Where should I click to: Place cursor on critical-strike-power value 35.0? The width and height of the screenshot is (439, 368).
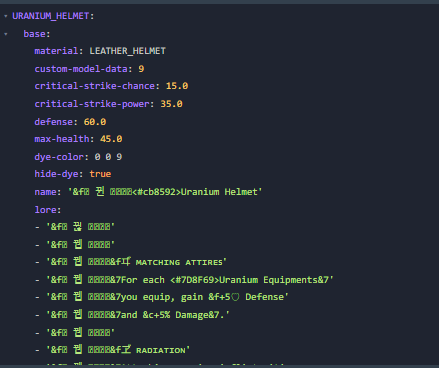pos(171,104)
